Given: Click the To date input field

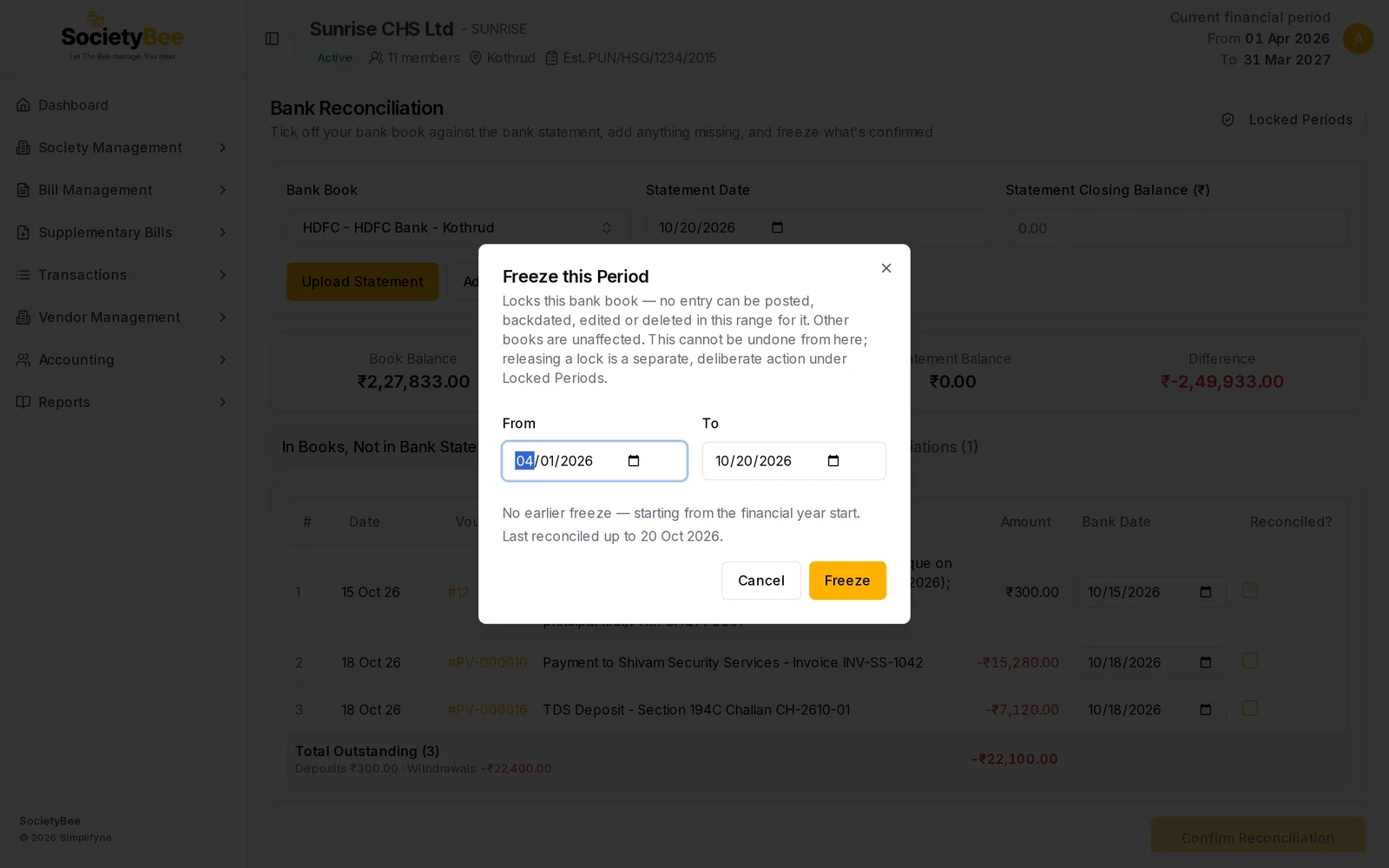Looking at the screenshot, I should [x=794, y=461].
